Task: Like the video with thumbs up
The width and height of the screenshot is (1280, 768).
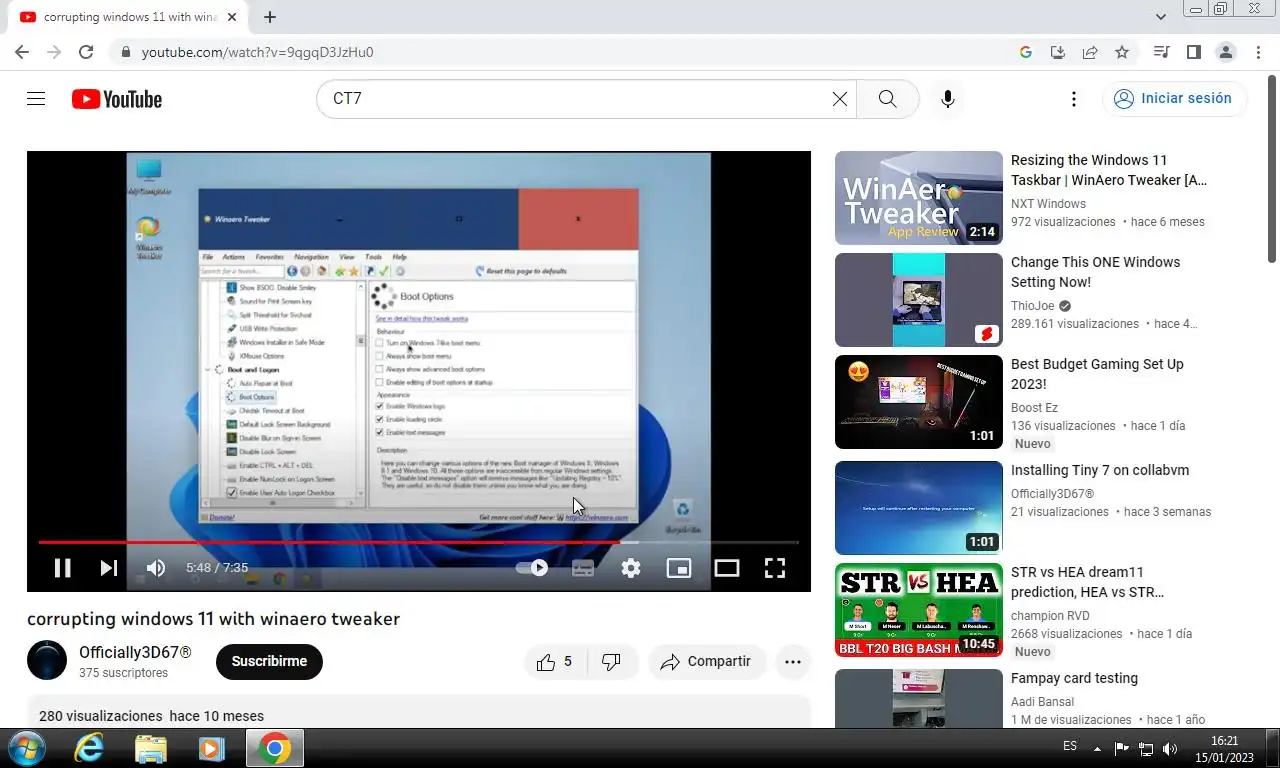Action: click(557, 662)
